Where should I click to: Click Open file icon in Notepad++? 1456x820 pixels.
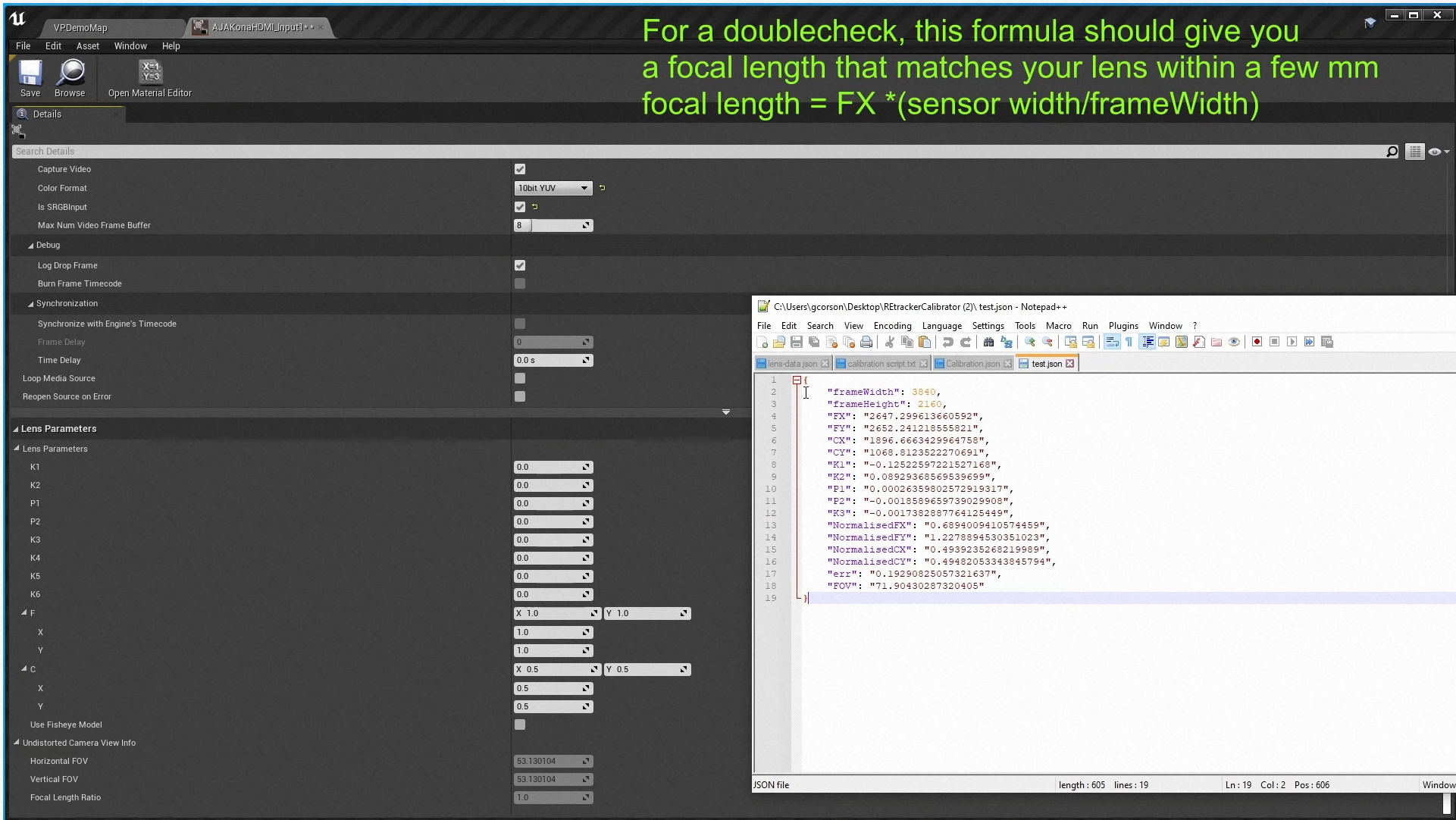tap(779, 343)
